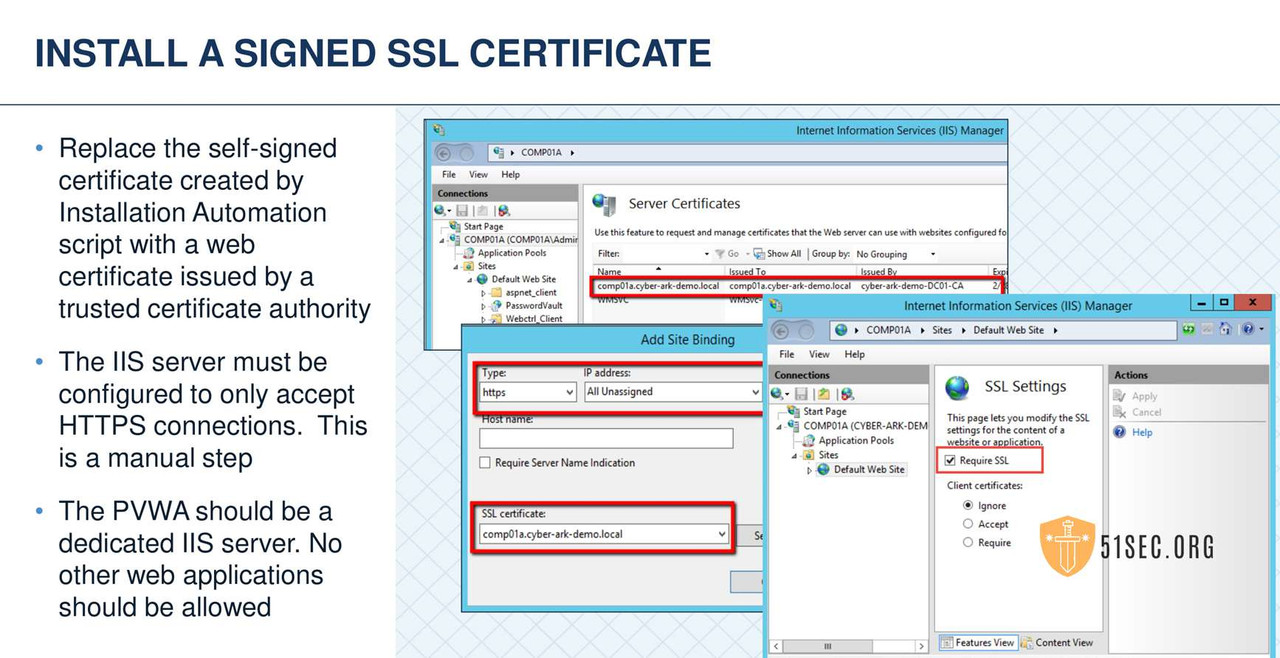Click Show All icon in filter bar
Screen dimensions: 1280x658
(x=758, y=254)
